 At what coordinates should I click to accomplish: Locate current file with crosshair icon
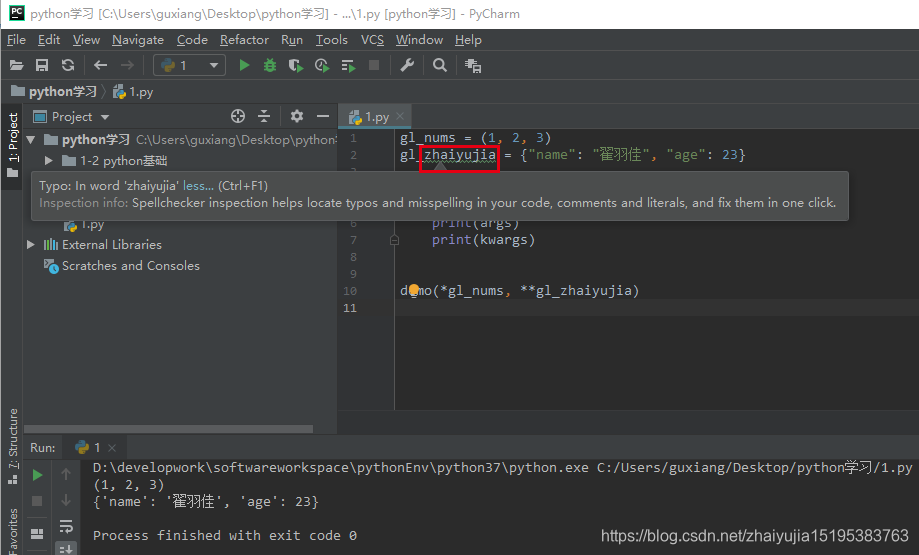pyautogui.click(x=238, y=116)
